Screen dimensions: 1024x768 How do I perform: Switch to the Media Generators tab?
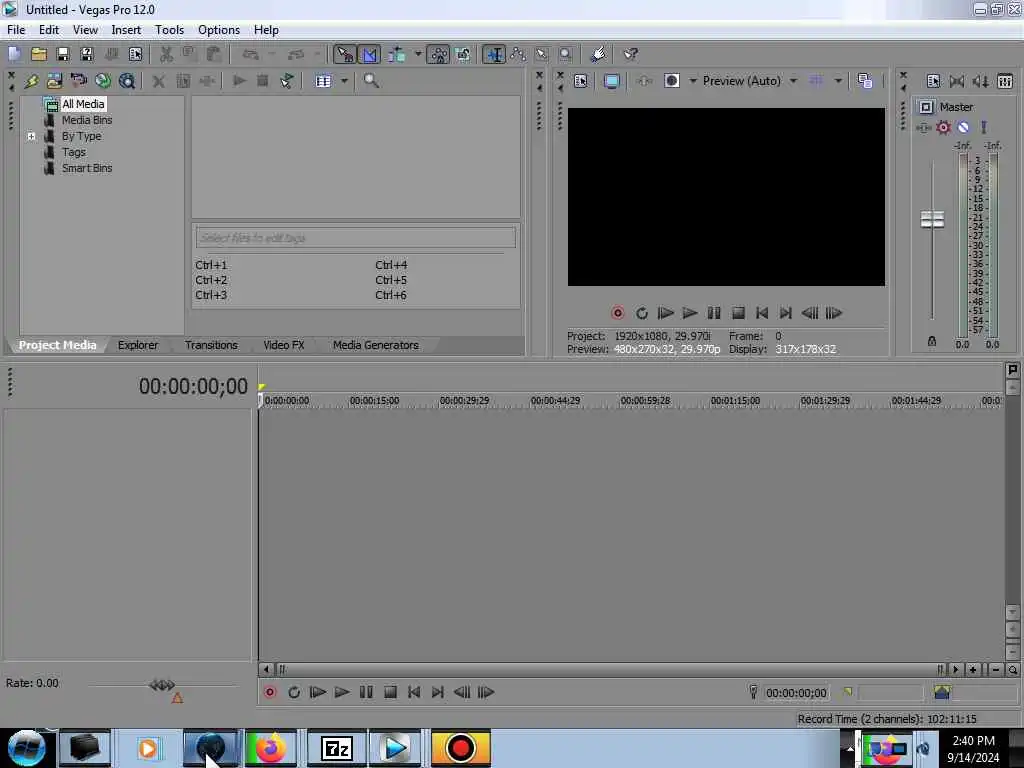point(376,345)
